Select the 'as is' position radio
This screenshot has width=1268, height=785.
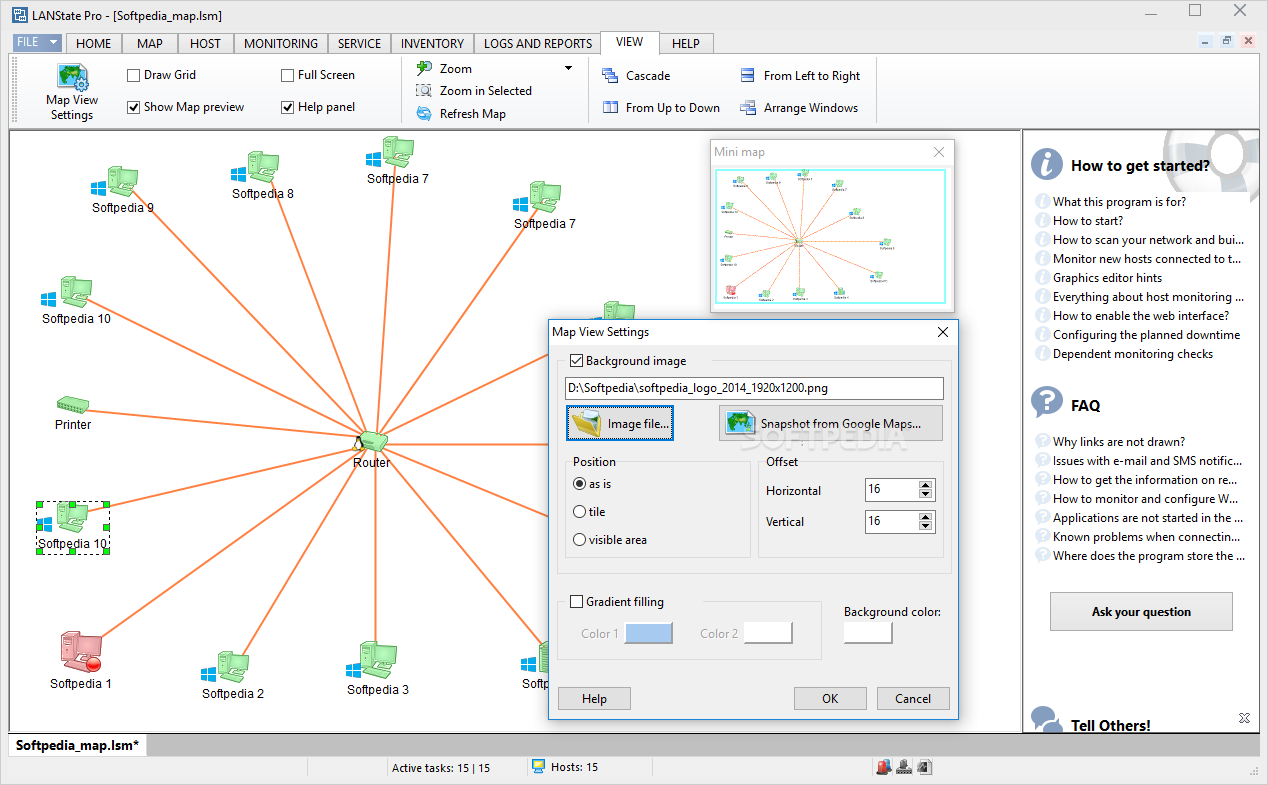579,483
